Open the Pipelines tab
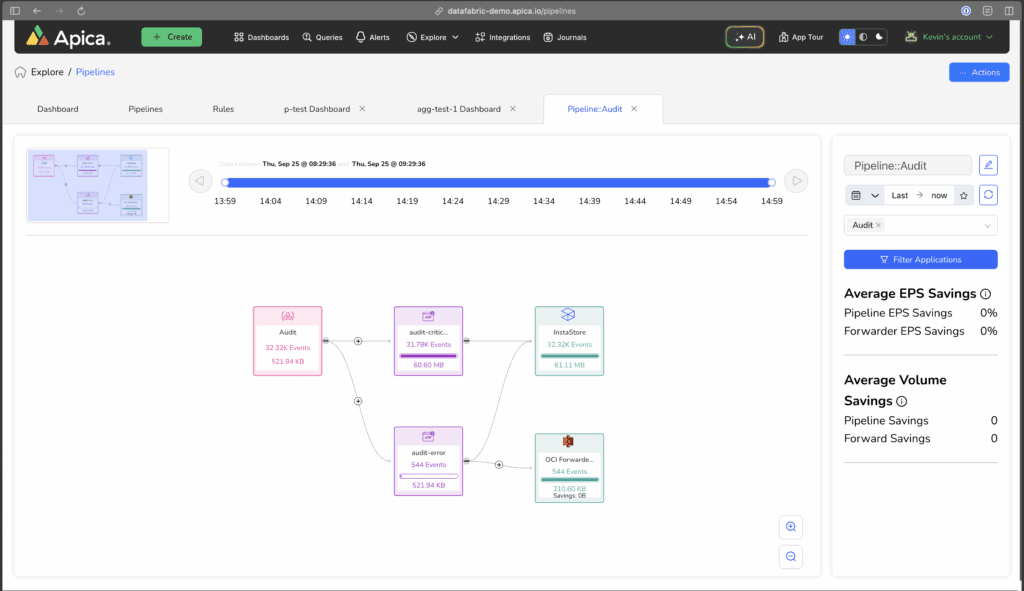1024x591 pixels. click(144, 109)
